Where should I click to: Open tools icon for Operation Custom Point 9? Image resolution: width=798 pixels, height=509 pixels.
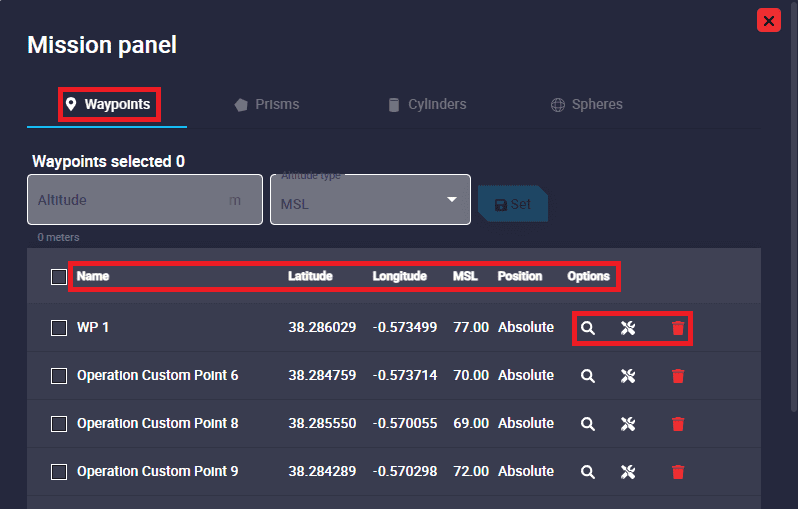[x=628, y=472]
